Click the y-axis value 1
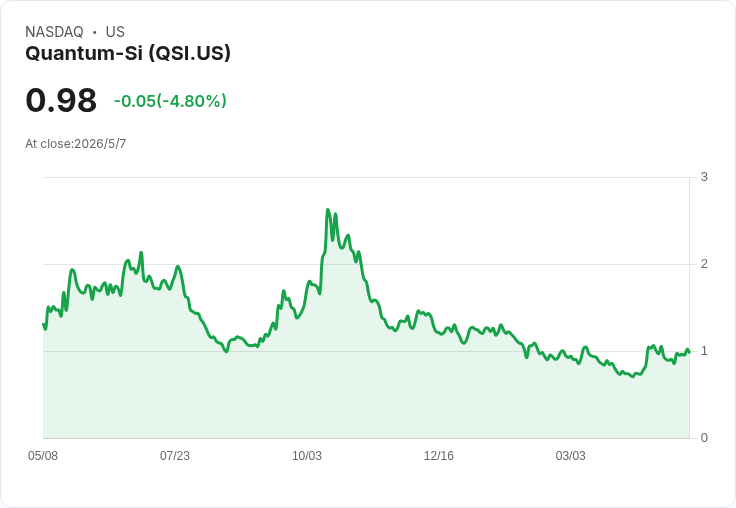 point(704,351)
